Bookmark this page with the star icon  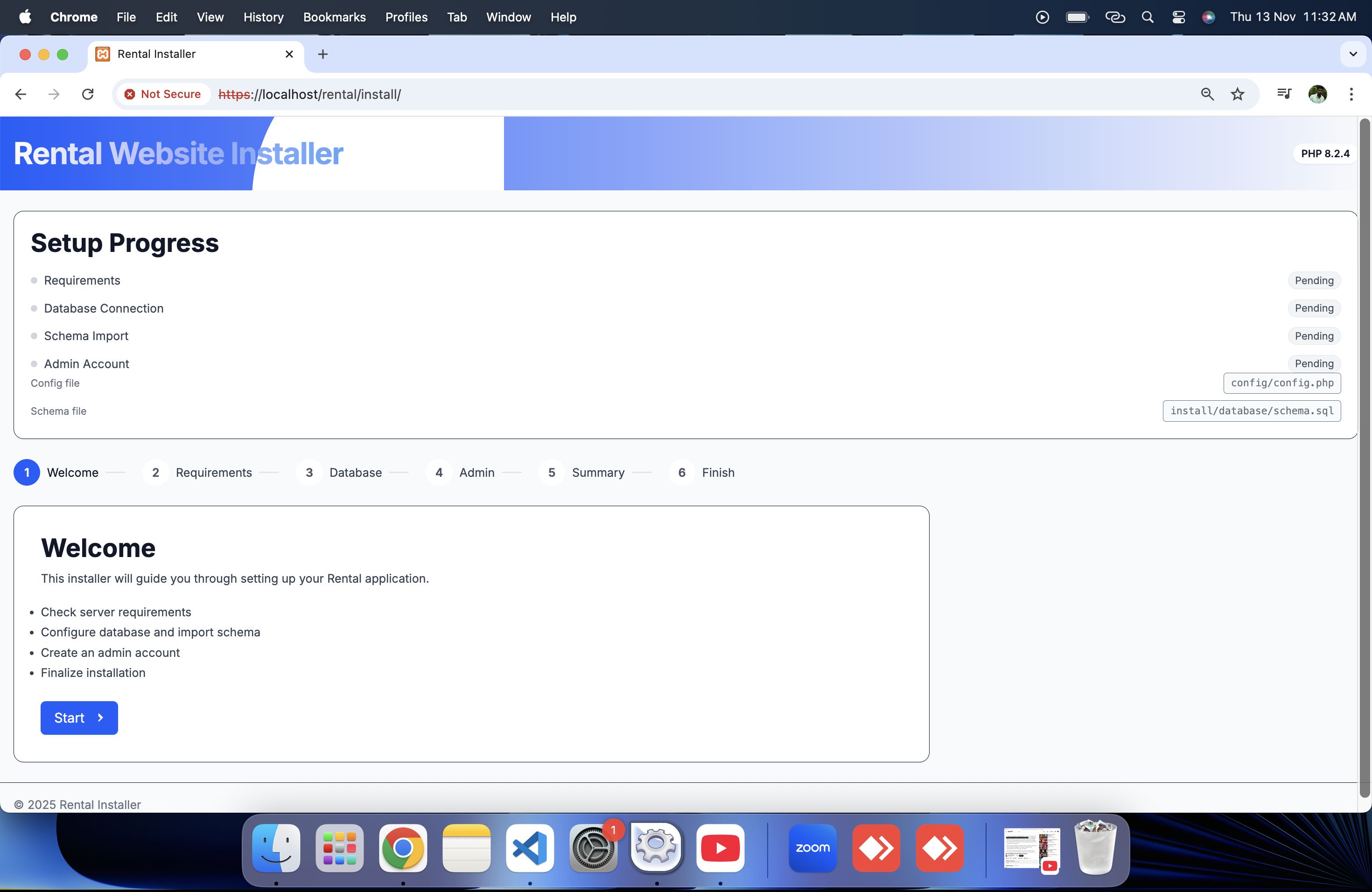click(x=1237, y=94)
